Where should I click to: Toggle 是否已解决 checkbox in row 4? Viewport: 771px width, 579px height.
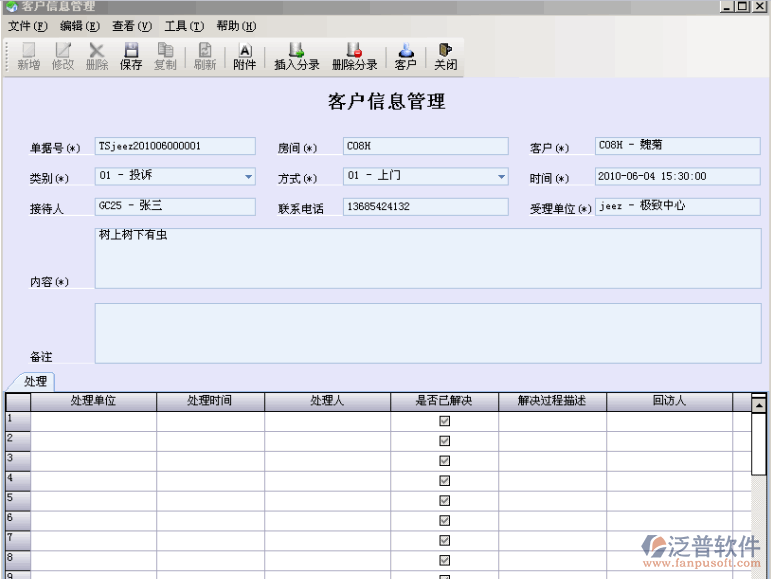pyautogui.click(x=445, y=480)
